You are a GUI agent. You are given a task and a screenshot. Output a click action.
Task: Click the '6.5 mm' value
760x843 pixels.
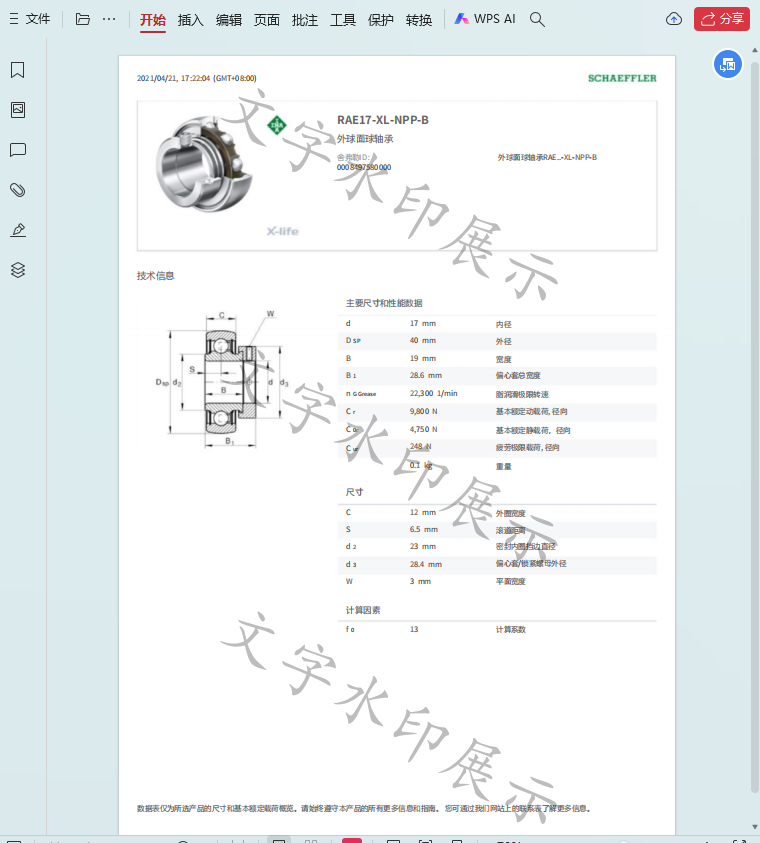tap(424, 530)
